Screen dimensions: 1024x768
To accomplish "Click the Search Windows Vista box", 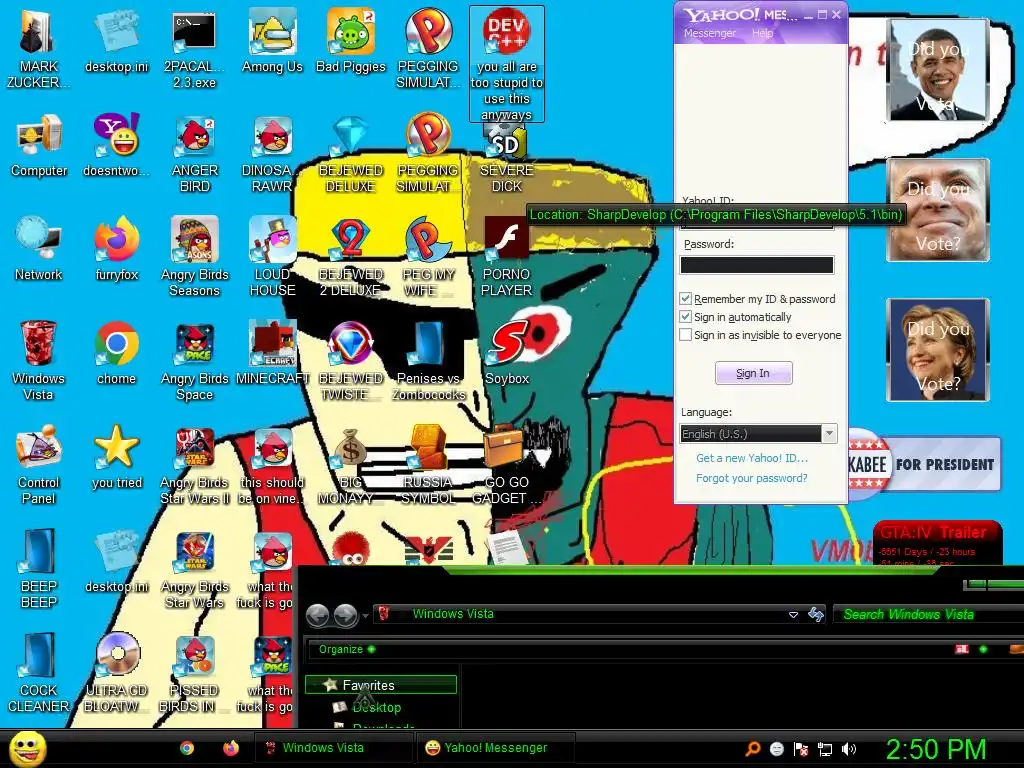I will pyautogui.click(x=928, y=614).
